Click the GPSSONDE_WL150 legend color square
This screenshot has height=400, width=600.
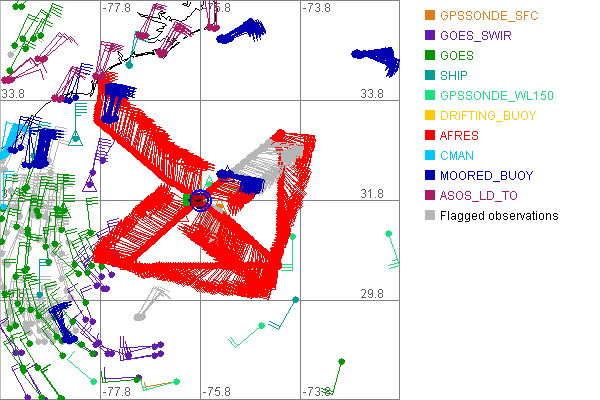430,96
